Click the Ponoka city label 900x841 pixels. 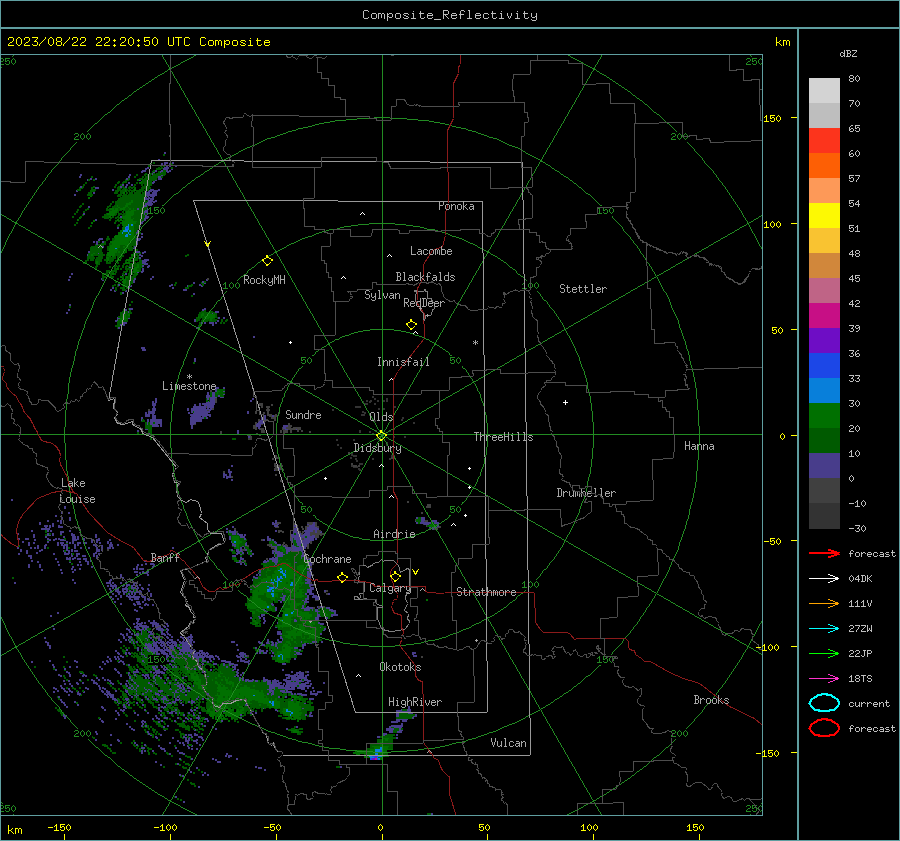pyautogui.click(x=456, y=206)
